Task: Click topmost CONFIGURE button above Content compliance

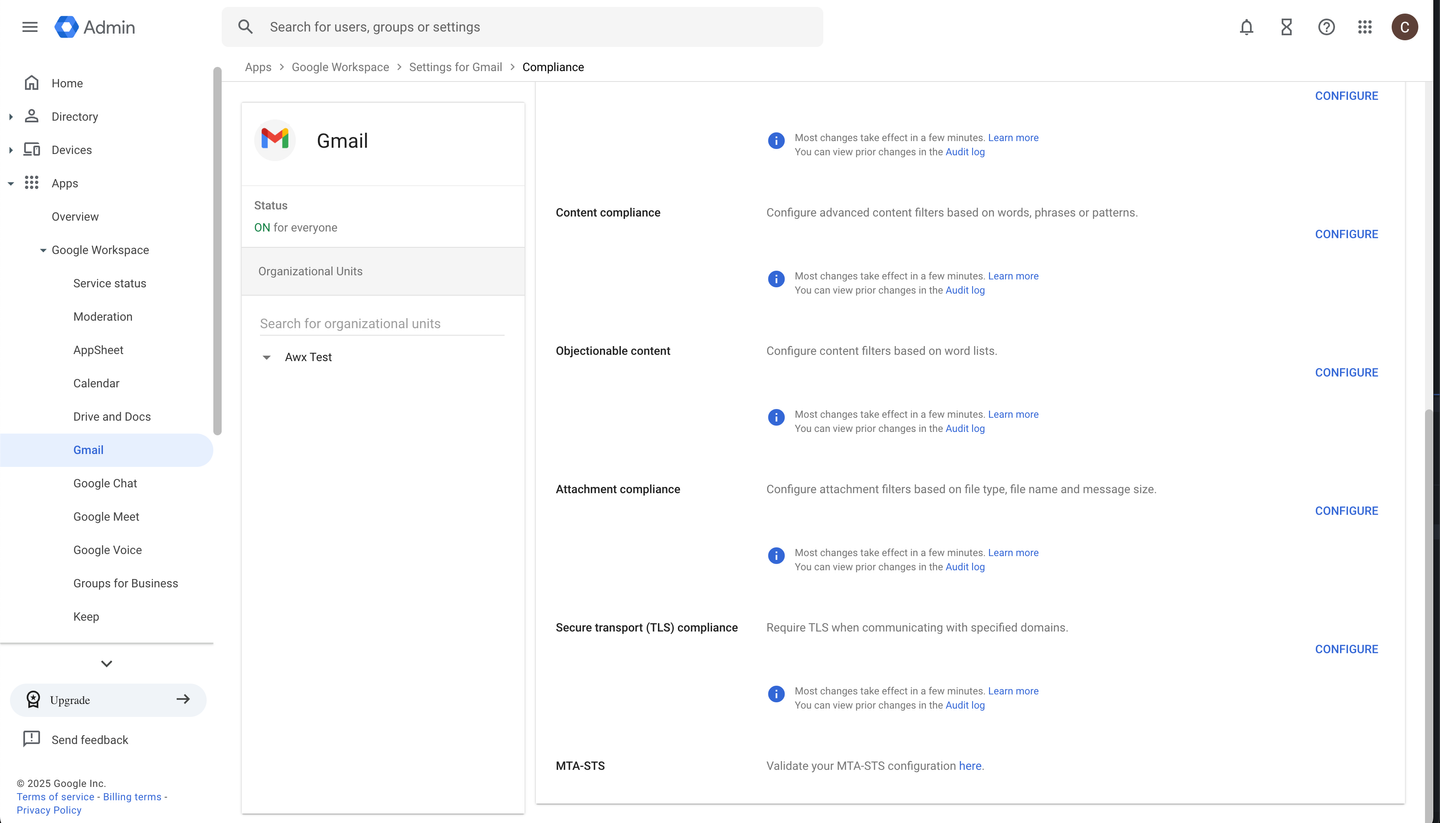Action: click(x=1346, y=96)
